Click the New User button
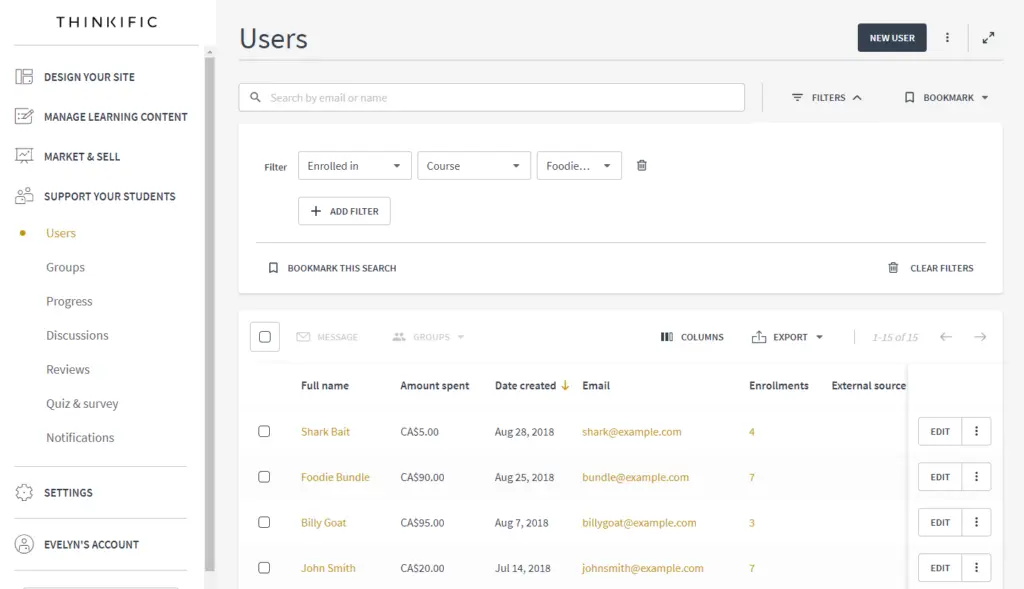 (x=892, y=38)
